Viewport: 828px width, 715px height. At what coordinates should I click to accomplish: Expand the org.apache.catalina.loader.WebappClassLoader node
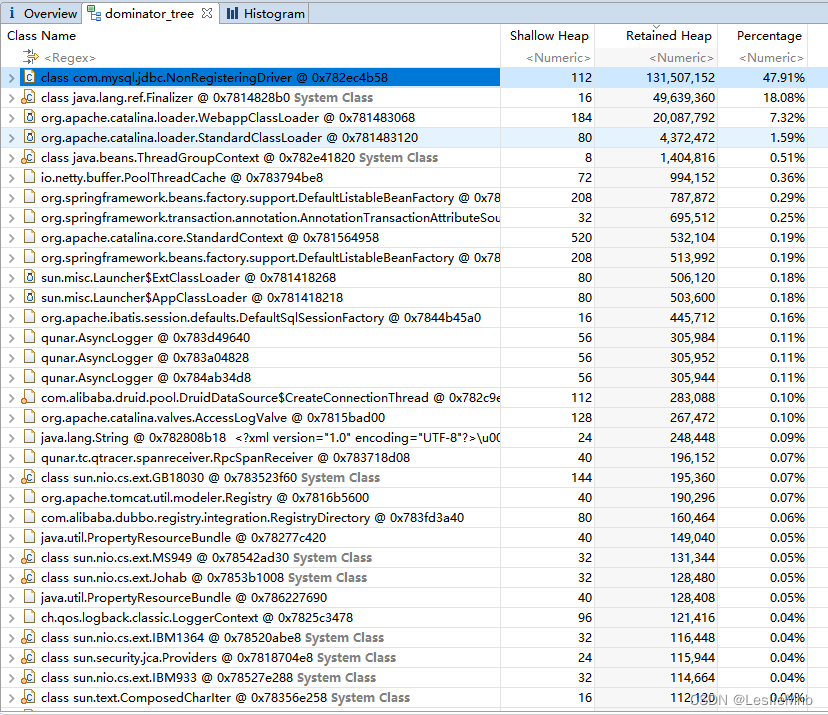[9, 118]
